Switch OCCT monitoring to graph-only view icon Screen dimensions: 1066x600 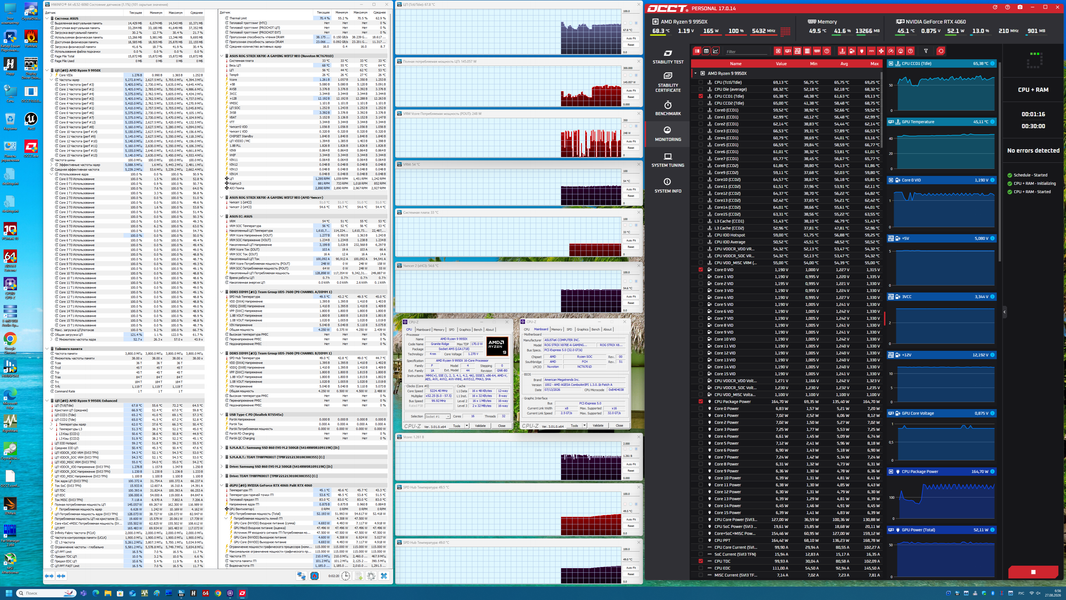(716, 51)
